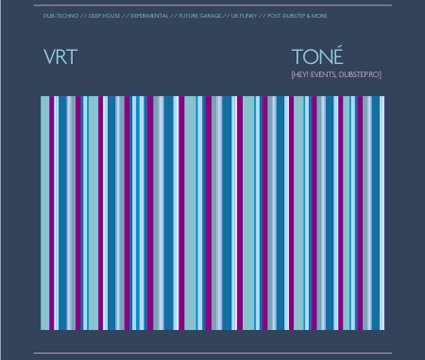Image resolution: width=425 pixels, height=360 pixels.
Task: Click the rightmost pale blue stripe
Action: (382, 213)
